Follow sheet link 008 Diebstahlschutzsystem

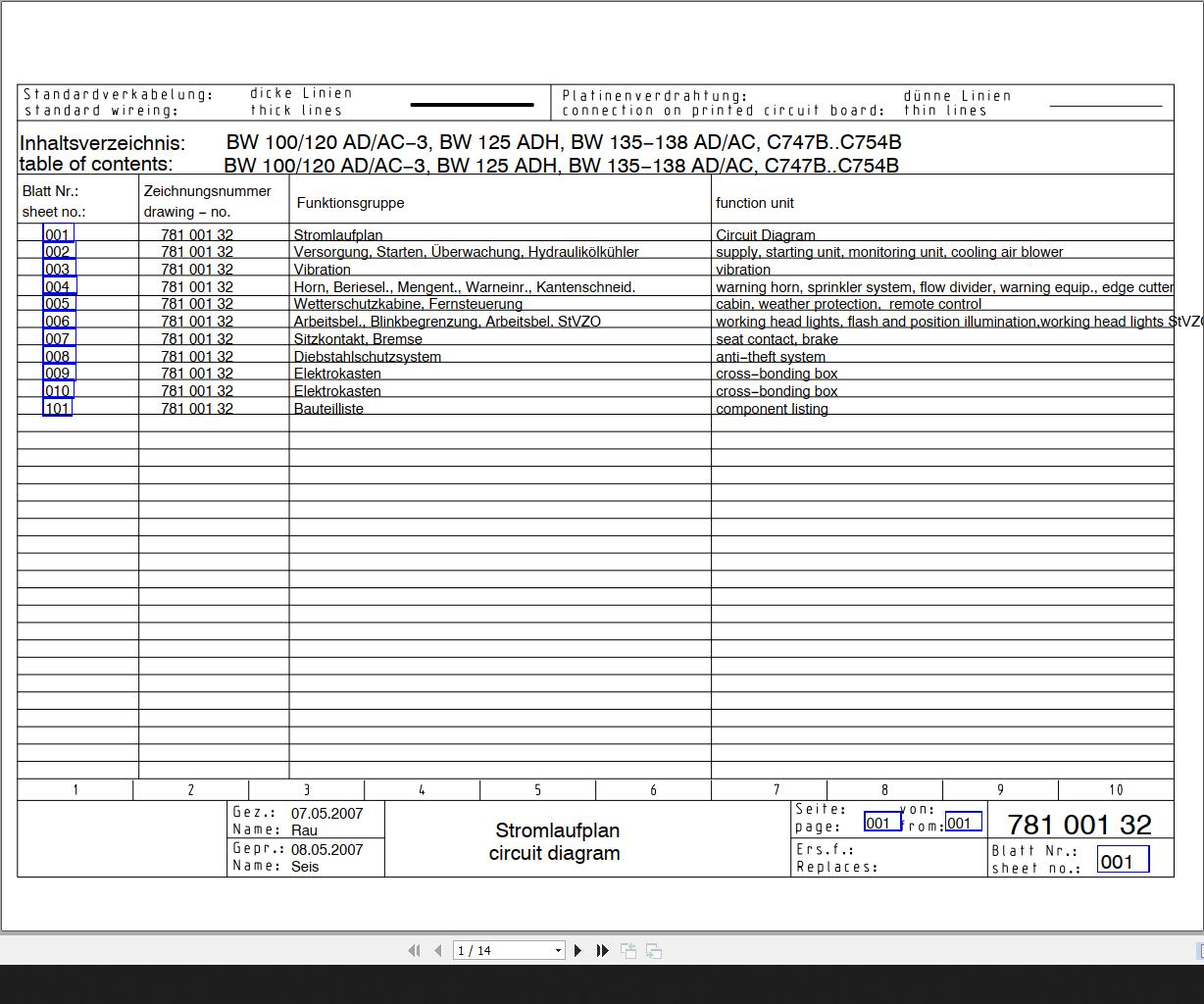point(58,356)
